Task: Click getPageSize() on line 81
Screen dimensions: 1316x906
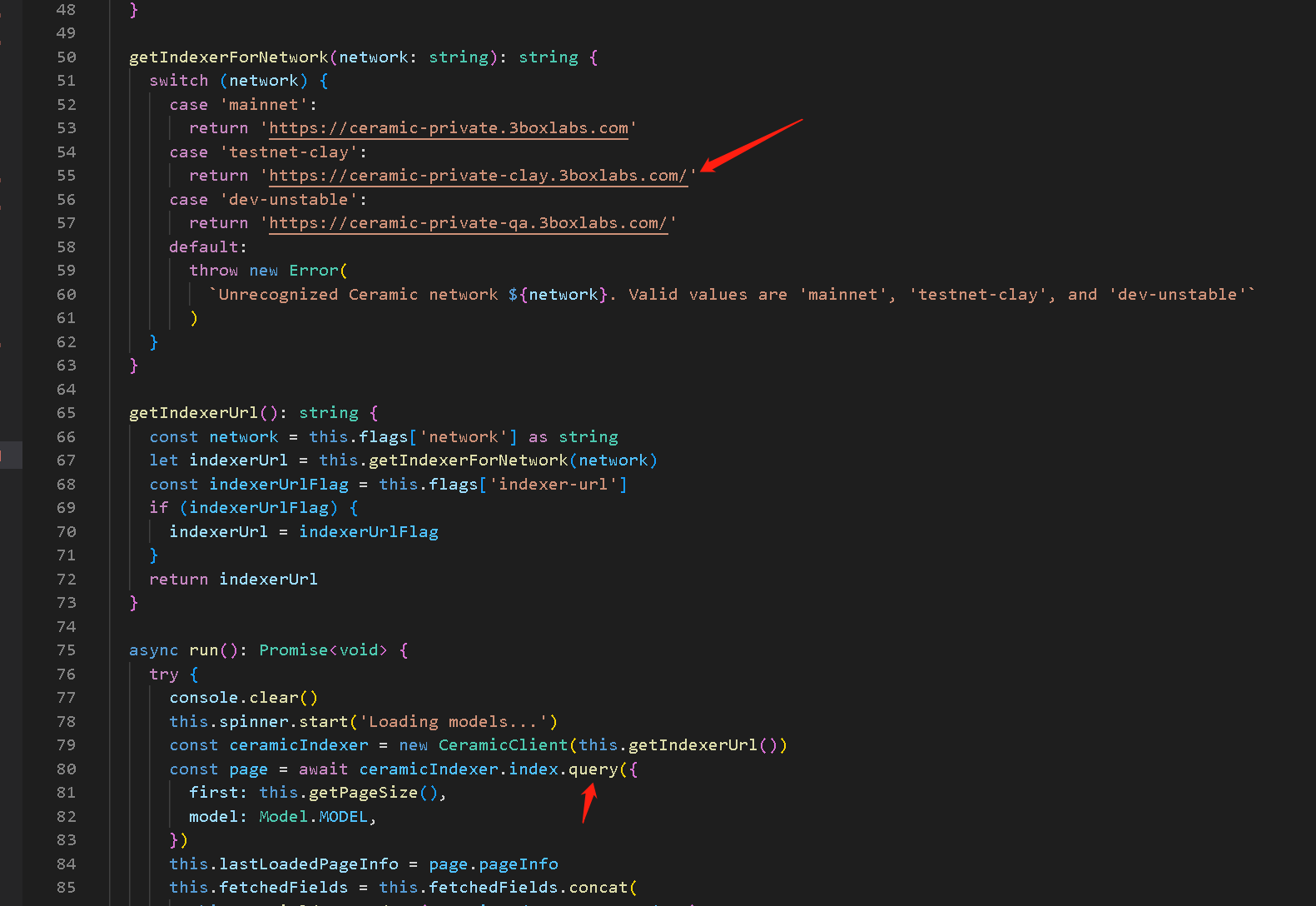Action: click(374, 793)
